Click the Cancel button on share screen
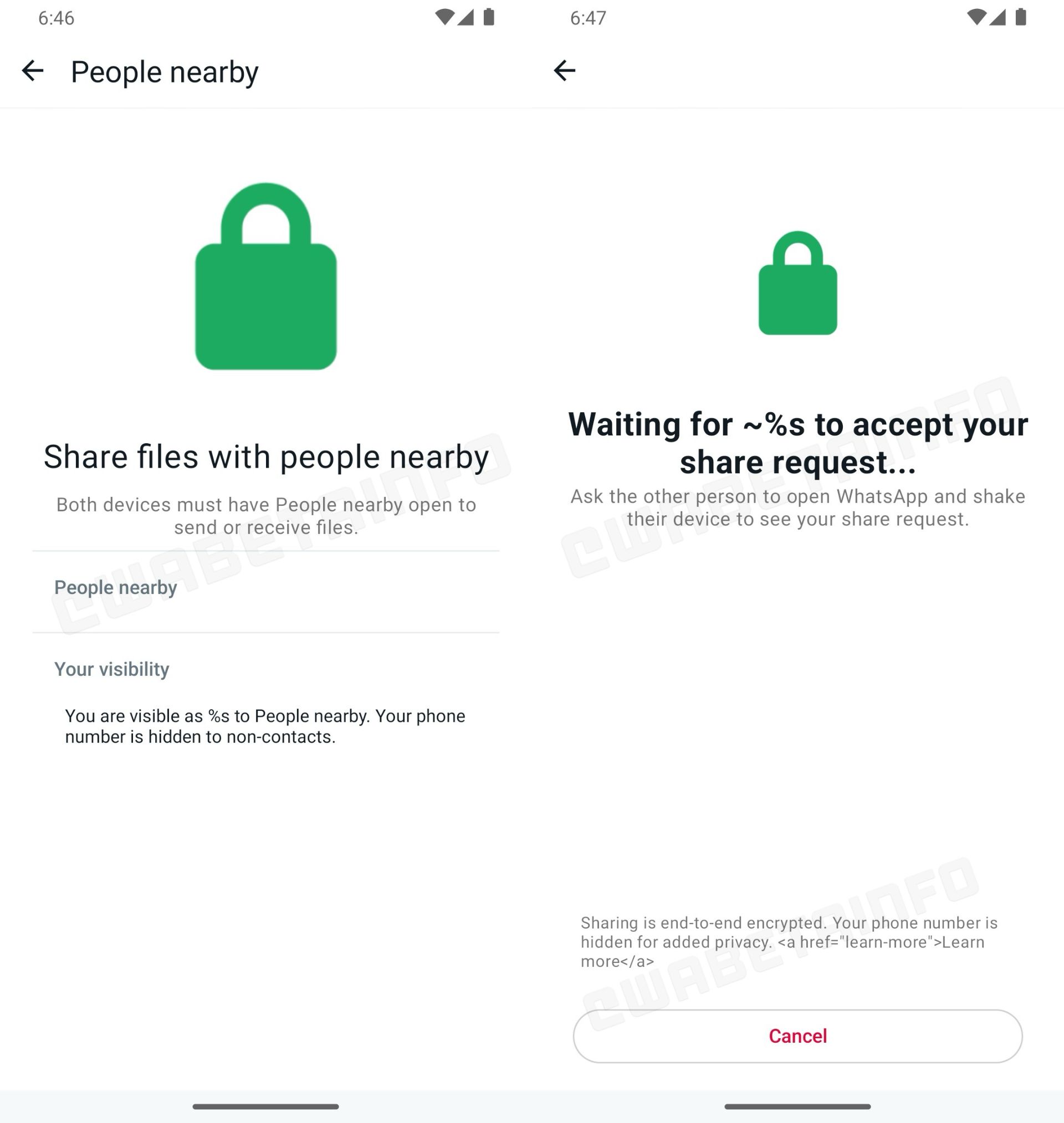Screen dimensions: 1064x1123 (x=797, y=1036)
